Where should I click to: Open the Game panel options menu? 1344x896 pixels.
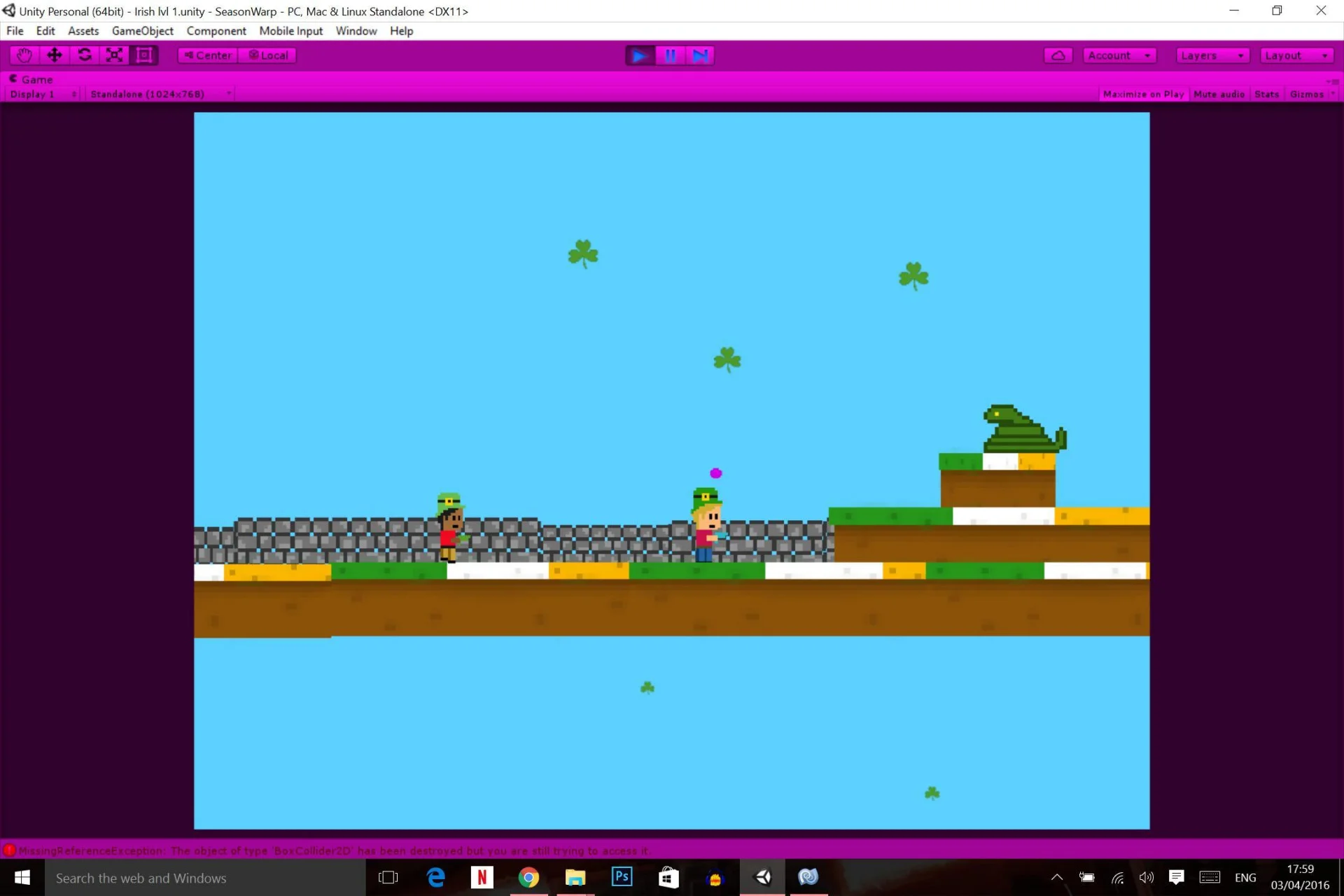[1333, 81]
